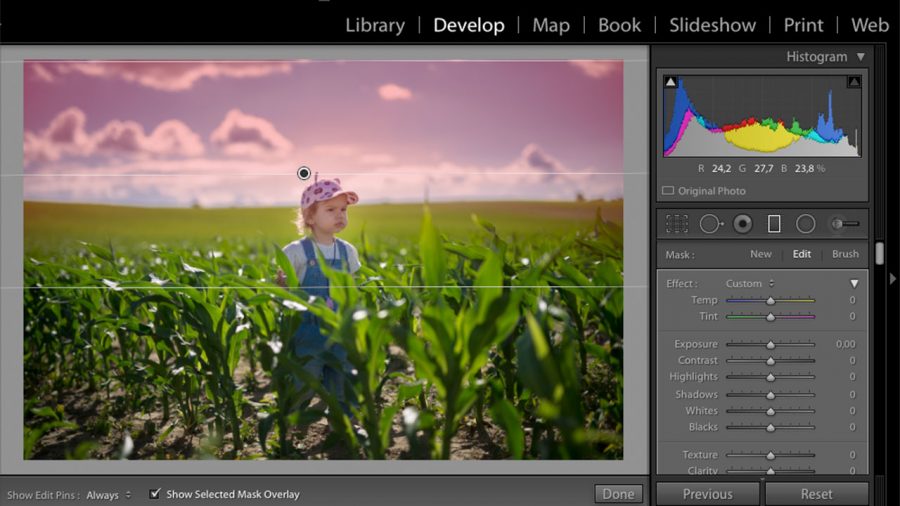Select the Radial Filter tool
Viewport: 900px width, 506px height.
click(805, 224)
